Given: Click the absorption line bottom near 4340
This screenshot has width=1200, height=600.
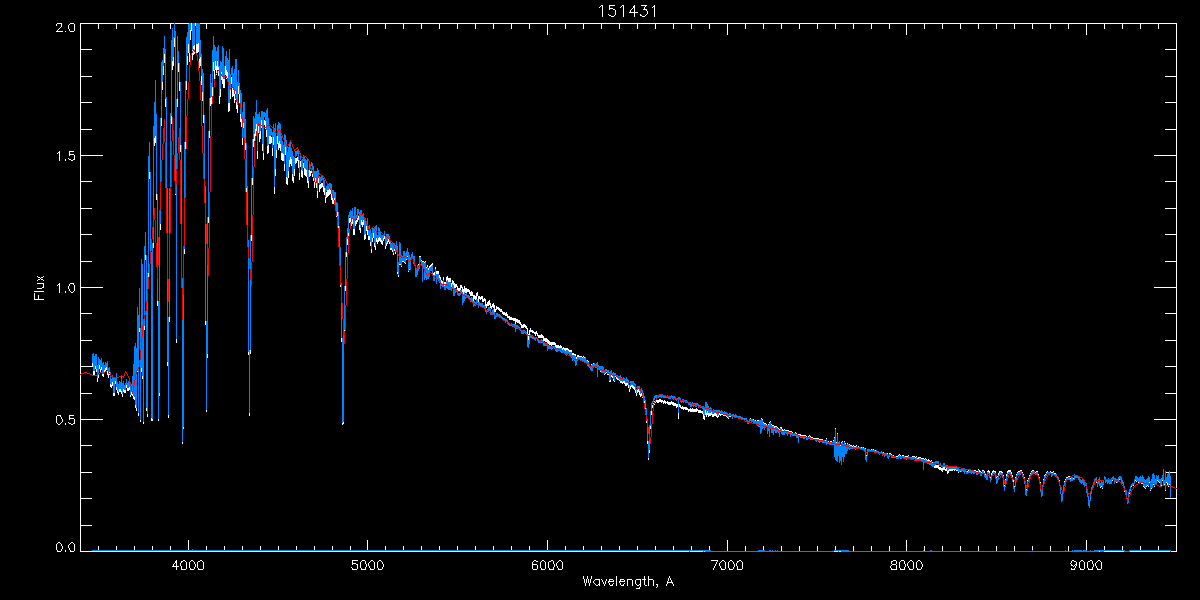Looking at the screenshot, I should (x=249, y=410).
